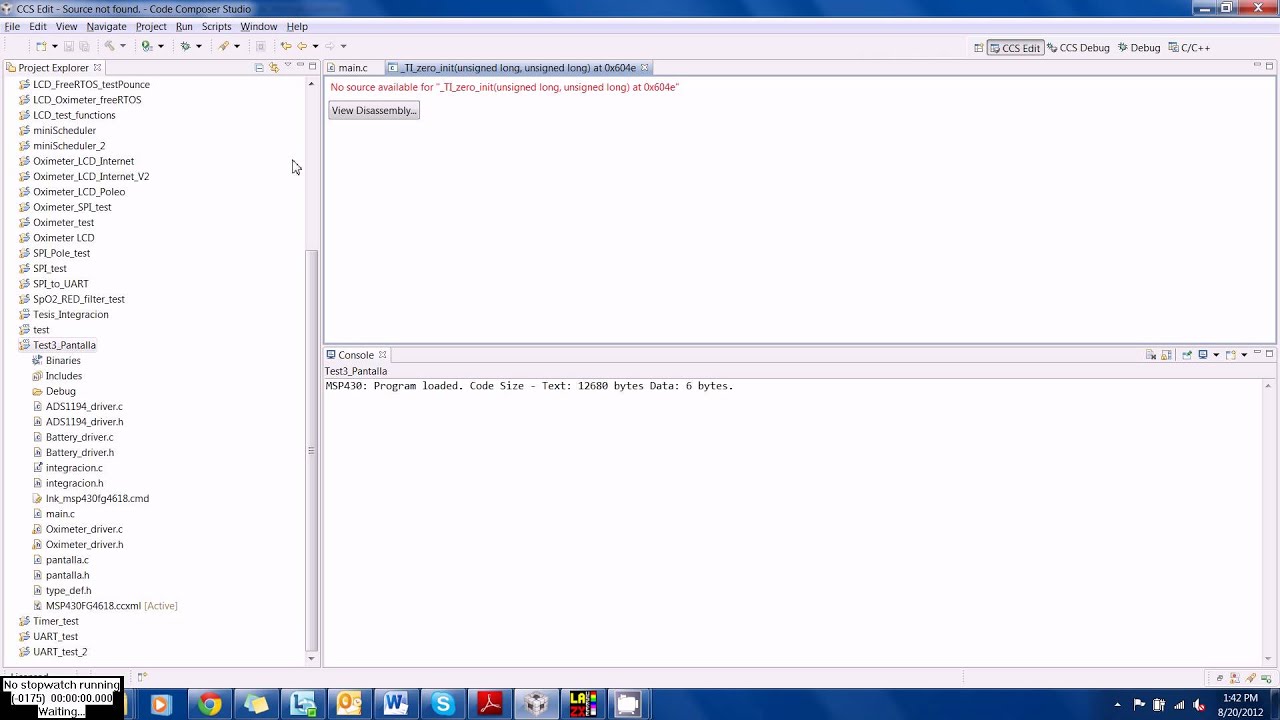1280x720 pixels.
Task: Switch to CCS Debug perspective
Action: click(1078, 48)
